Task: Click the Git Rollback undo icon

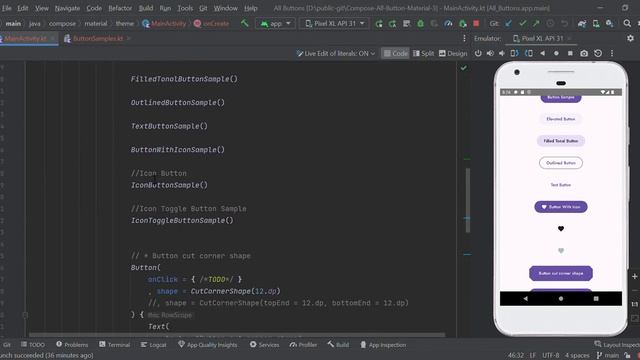Action: coord(564,24)
